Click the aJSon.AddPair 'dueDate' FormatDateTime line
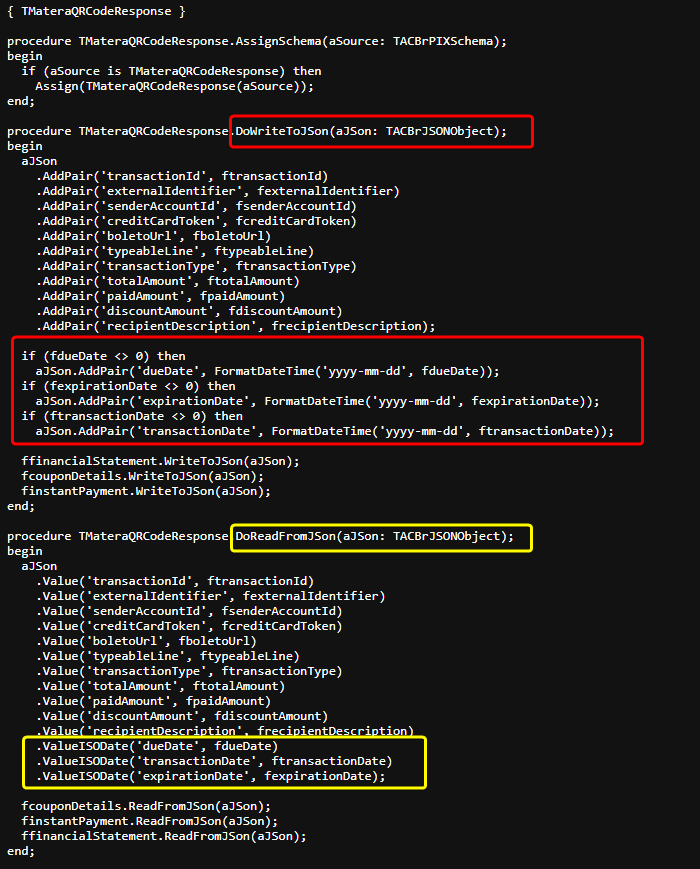This screenshot has height=869, width=700. (268, 371)
